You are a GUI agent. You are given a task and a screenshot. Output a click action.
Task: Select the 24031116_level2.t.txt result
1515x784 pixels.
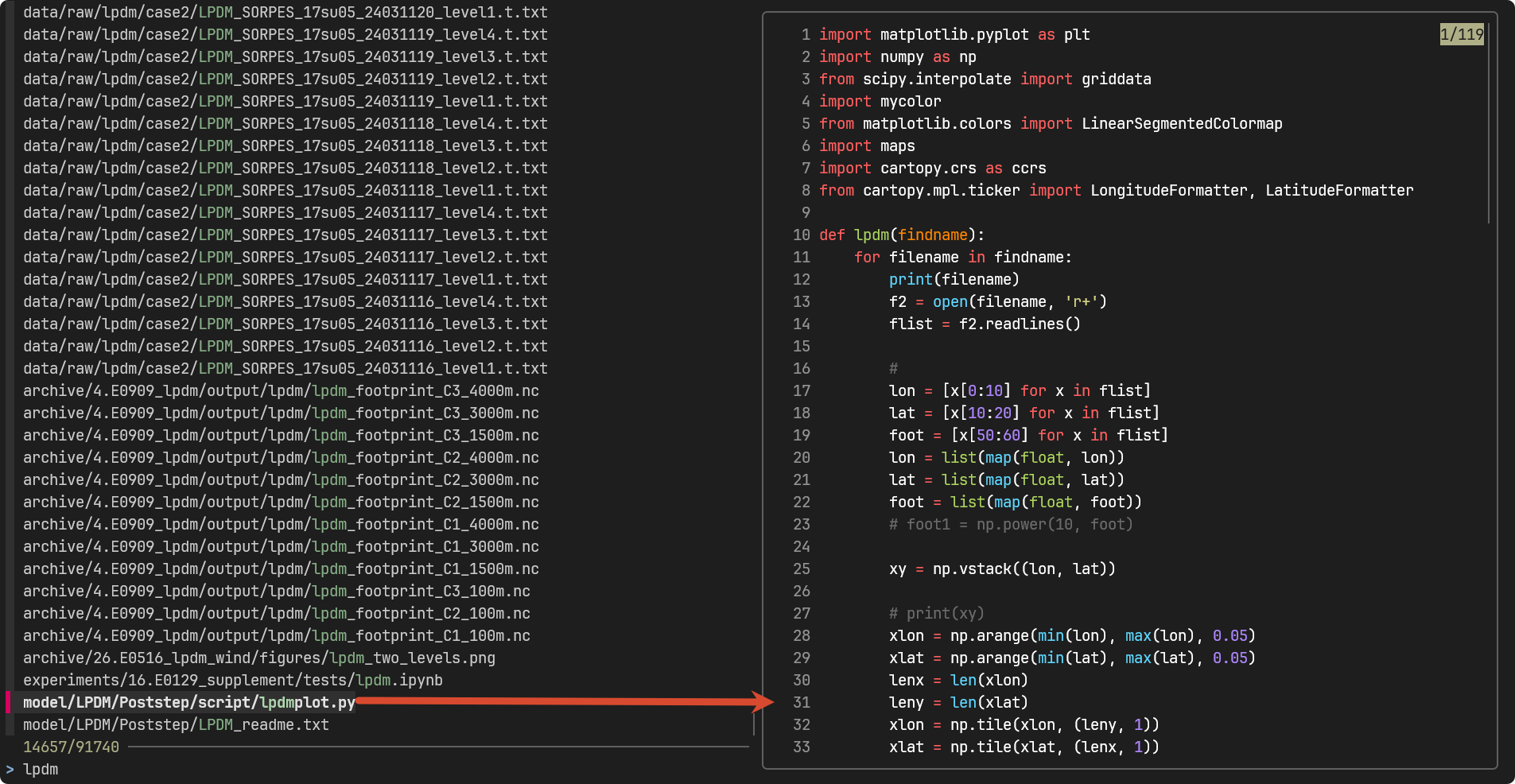point(286,346)
